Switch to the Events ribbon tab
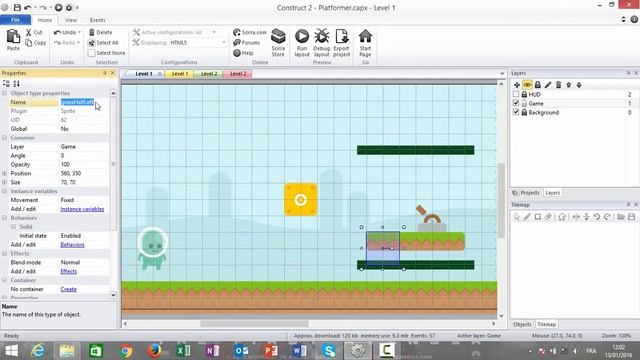 pos(98,20)
